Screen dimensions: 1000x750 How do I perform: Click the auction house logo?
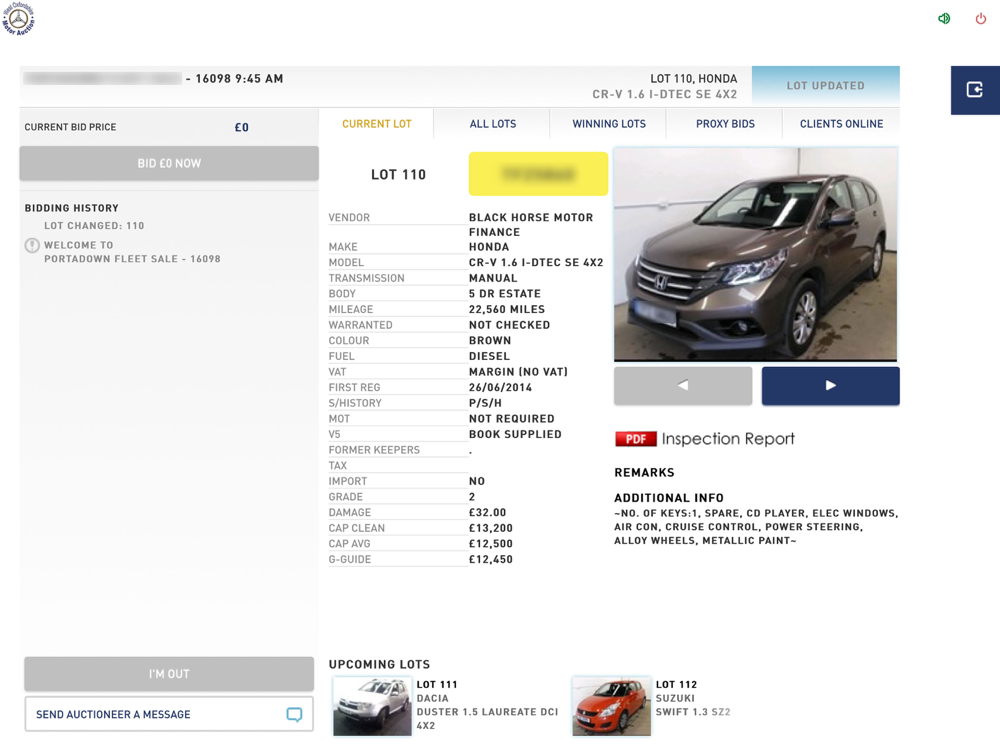pos(18,18)
